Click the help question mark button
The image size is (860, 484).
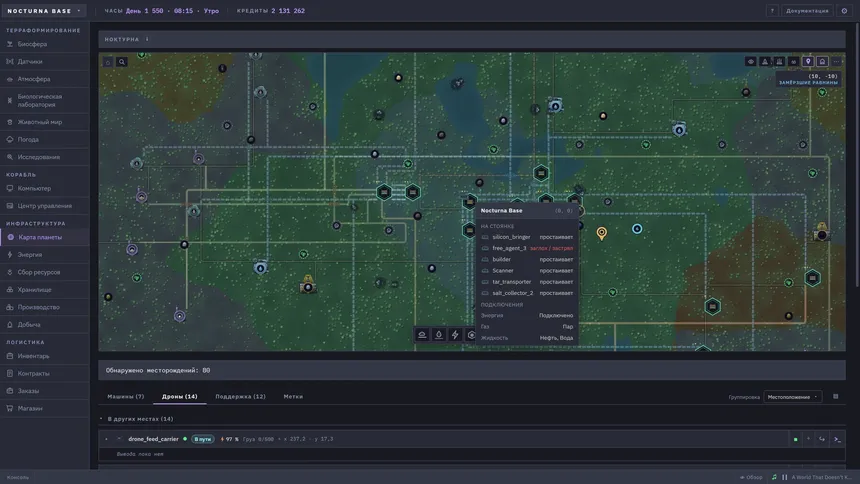(772, 10)
